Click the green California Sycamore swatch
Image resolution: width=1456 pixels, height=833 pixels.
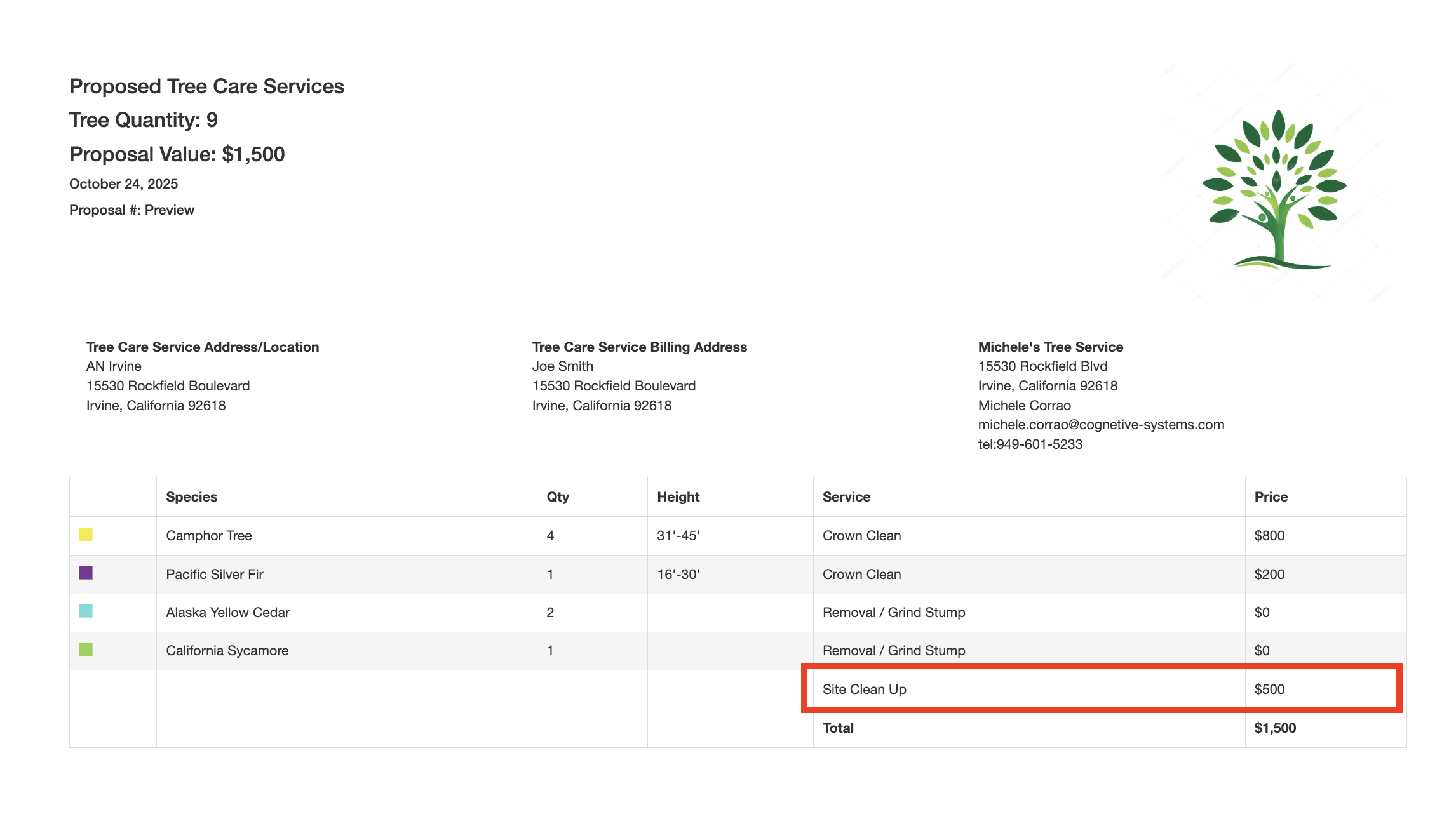pos(86,650)
